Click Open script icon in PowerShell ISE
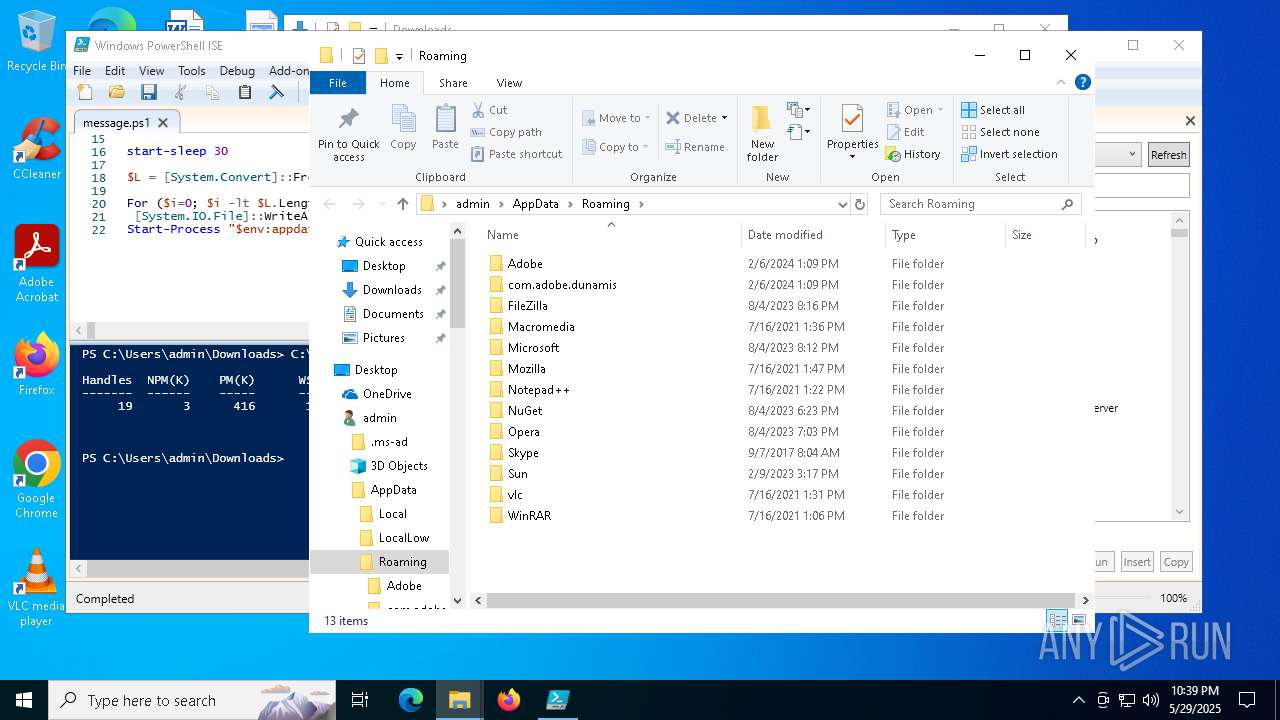This screenshot has width=1280, height=720. [x=117, y=92]
